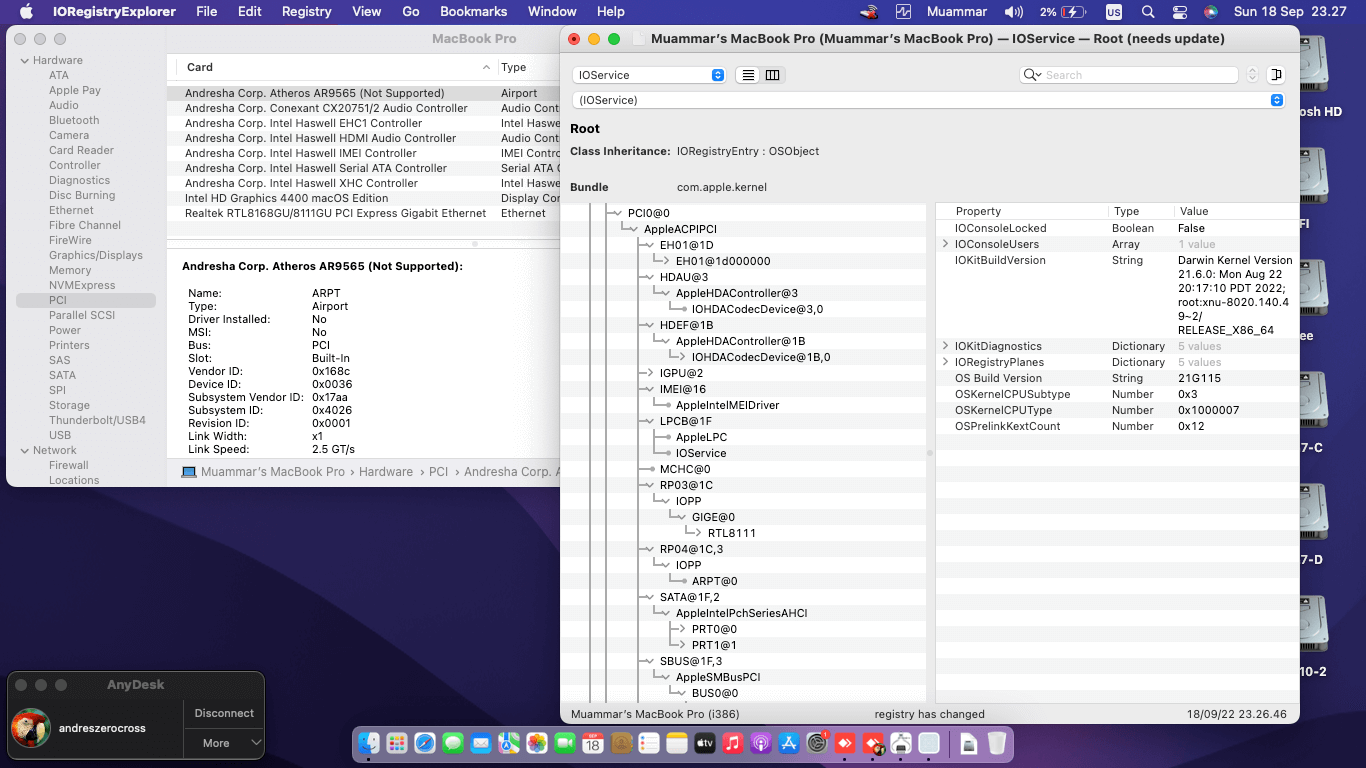Switch IORegistryExplorer to list view

pos(748,75)
